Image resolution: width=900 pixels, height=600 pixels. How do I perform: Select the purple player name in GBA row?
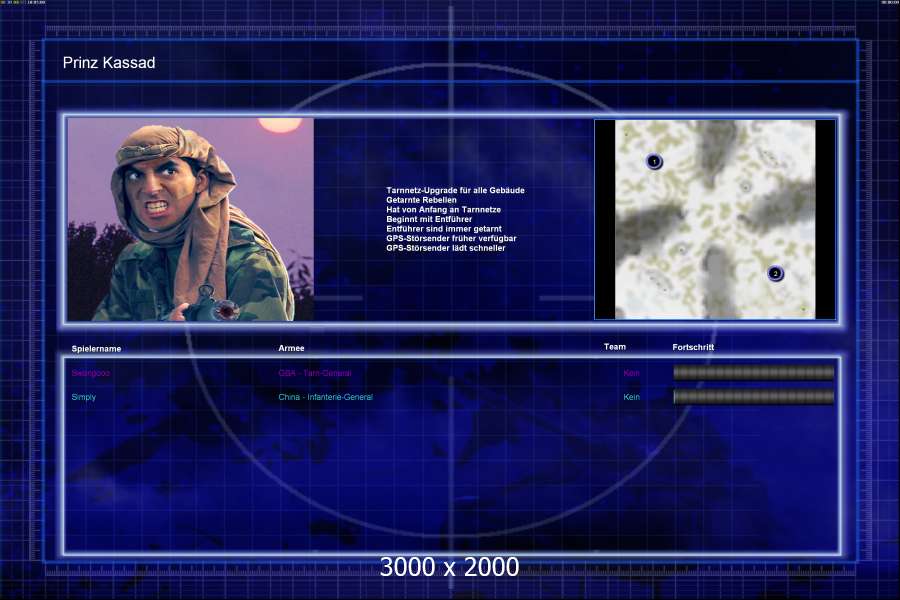coord(91,373)
